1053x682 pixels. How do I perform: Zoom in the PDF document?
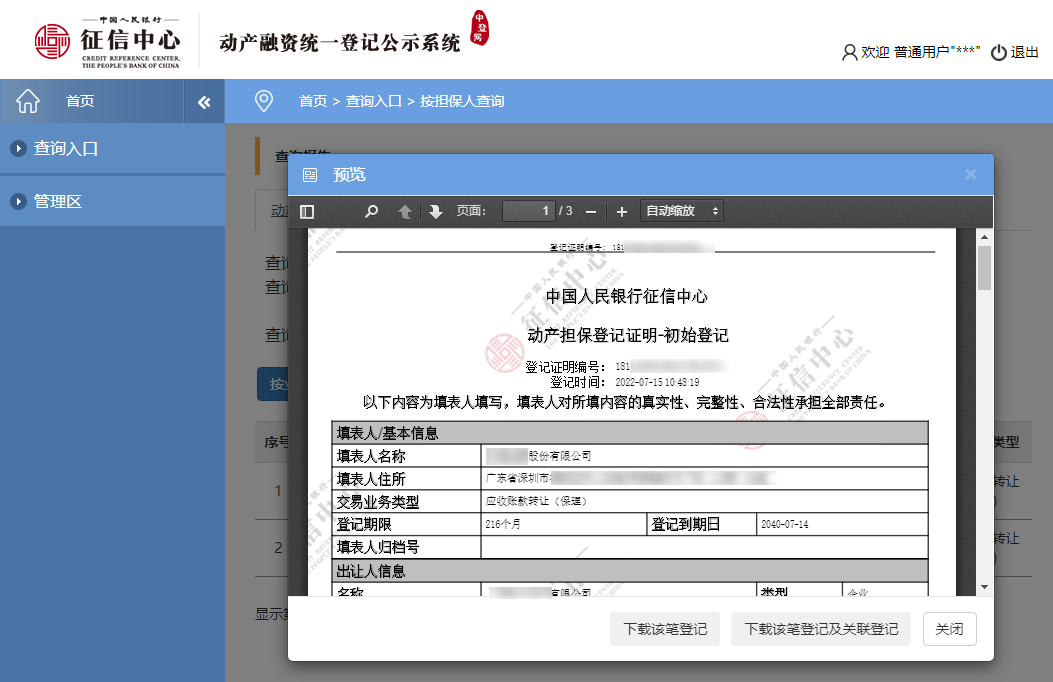pyautogui.click(x=621, y=211)
